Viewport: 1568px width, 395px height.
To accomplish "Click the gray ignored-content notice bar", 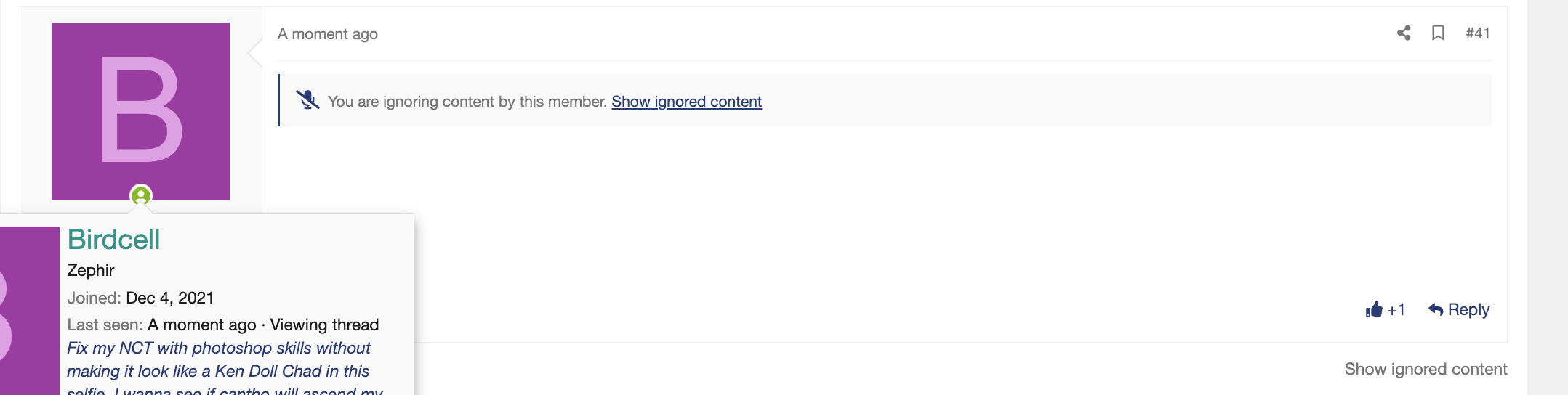I will (x=885, y=100).
